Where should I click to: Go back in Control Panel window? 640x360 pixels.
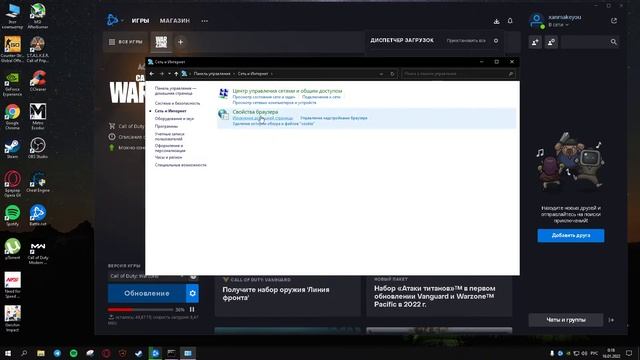(152, 74)
